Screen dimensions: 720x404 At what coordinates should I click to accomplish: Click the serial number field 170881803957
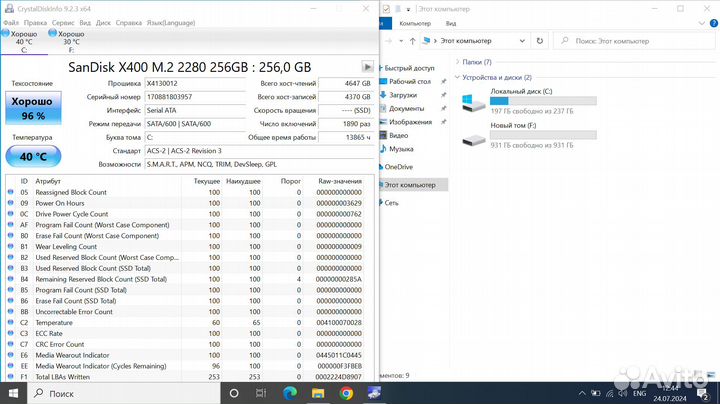tap(196, 97)
